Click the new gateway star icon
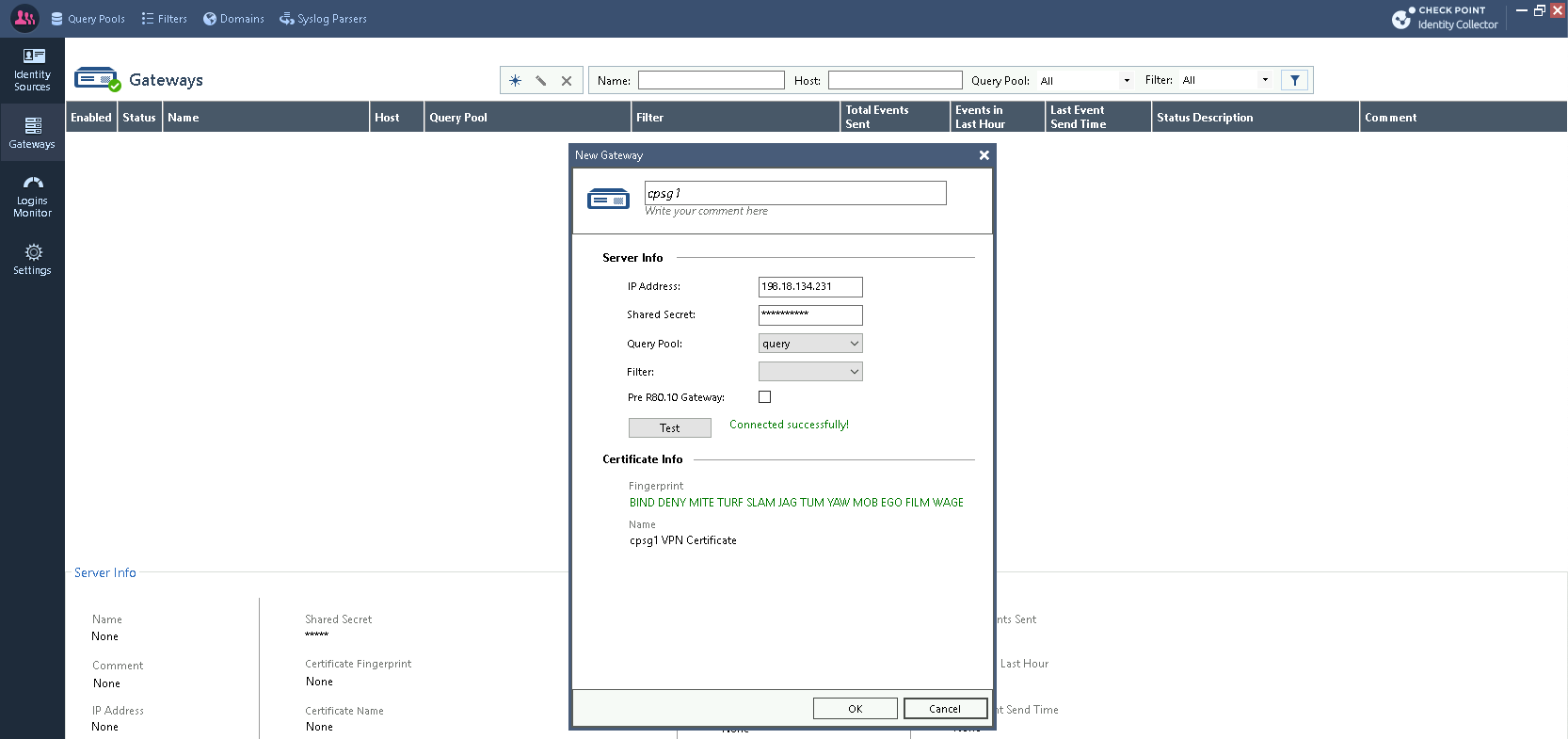The image size is (1568, 739). click(x=515, y=81)
